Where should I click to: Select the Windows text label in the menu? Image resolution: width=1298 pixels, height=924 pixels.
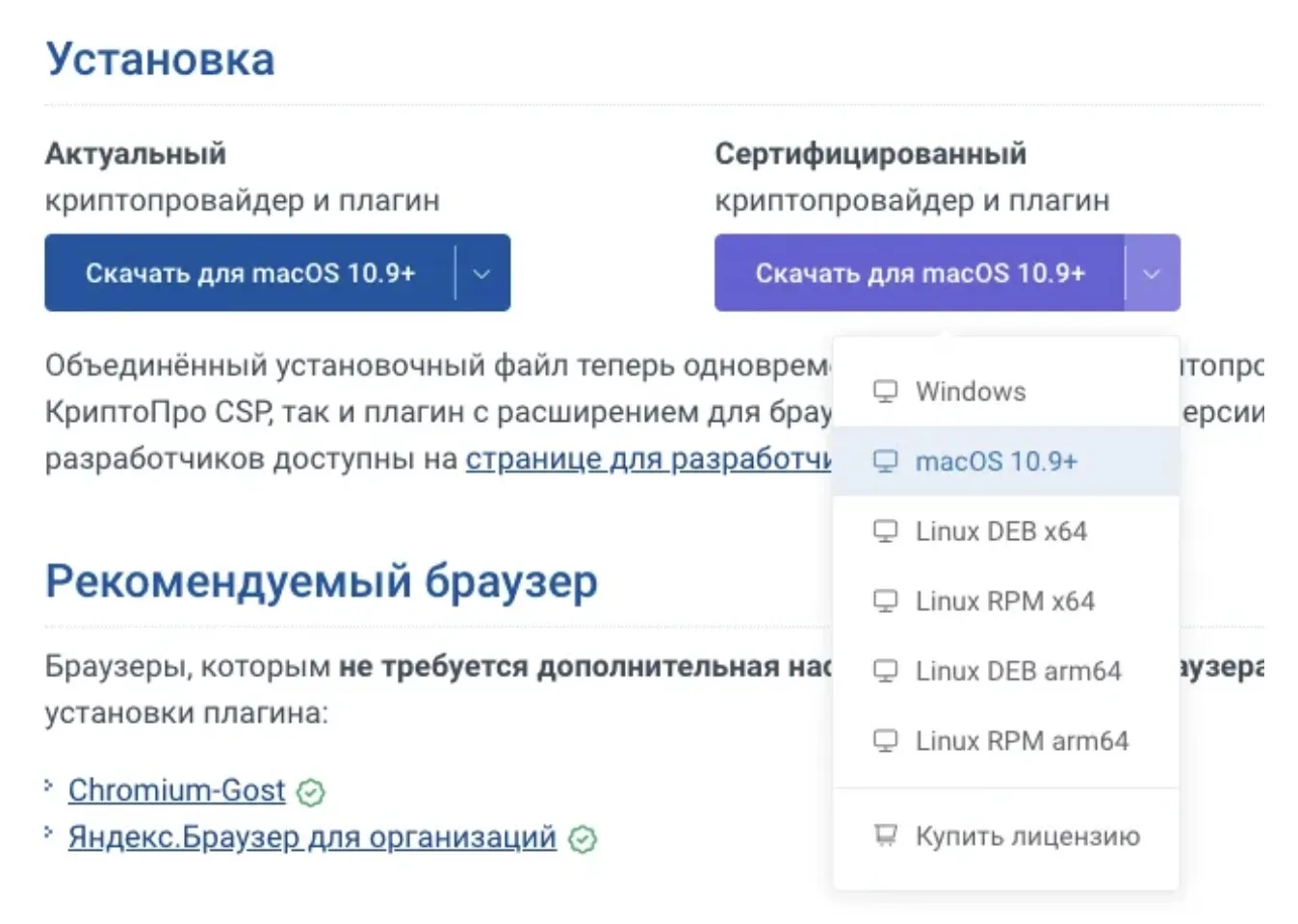[x=971, y=392]
